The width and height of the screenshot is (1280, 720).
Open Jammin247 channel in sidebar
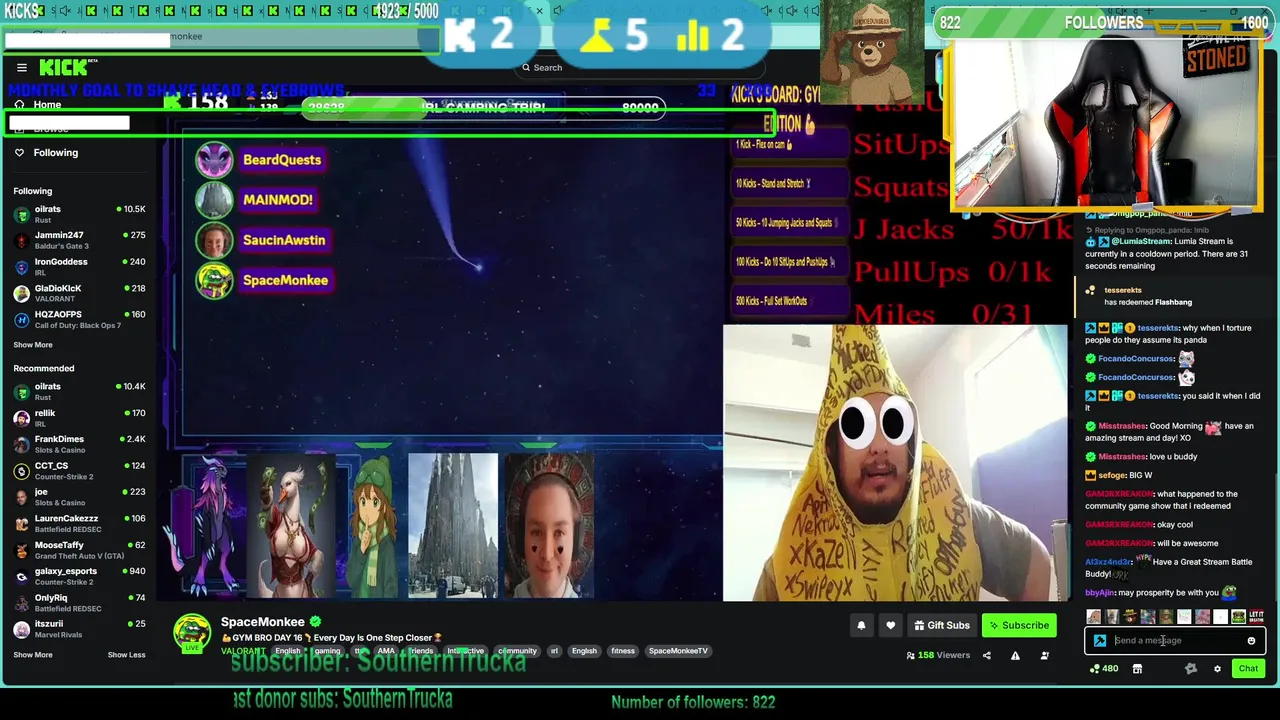pos(80,241)
